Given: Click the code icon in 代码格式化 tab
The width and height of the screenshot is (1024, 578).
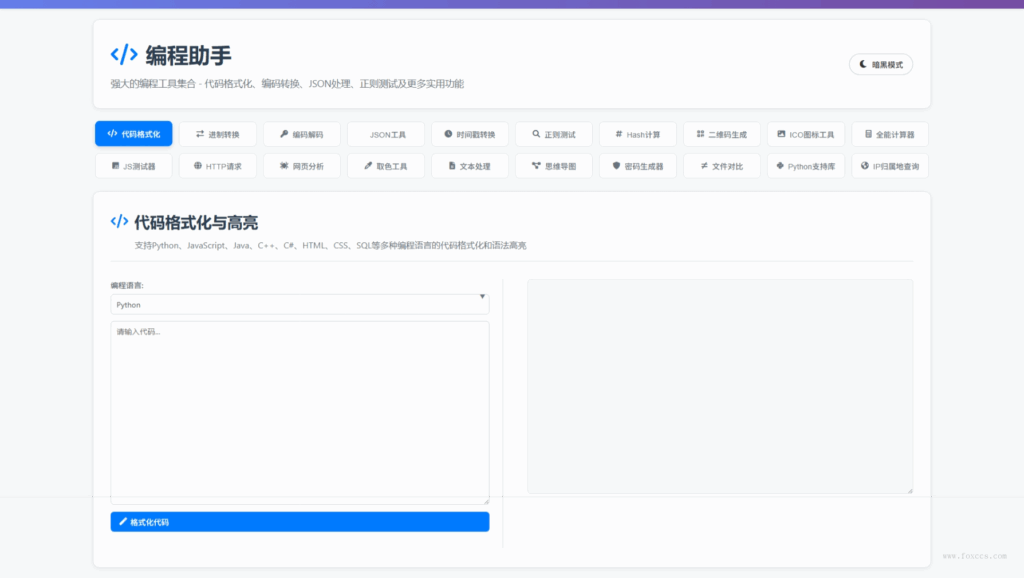Looking at the screenshot, I should pos(112,133).
